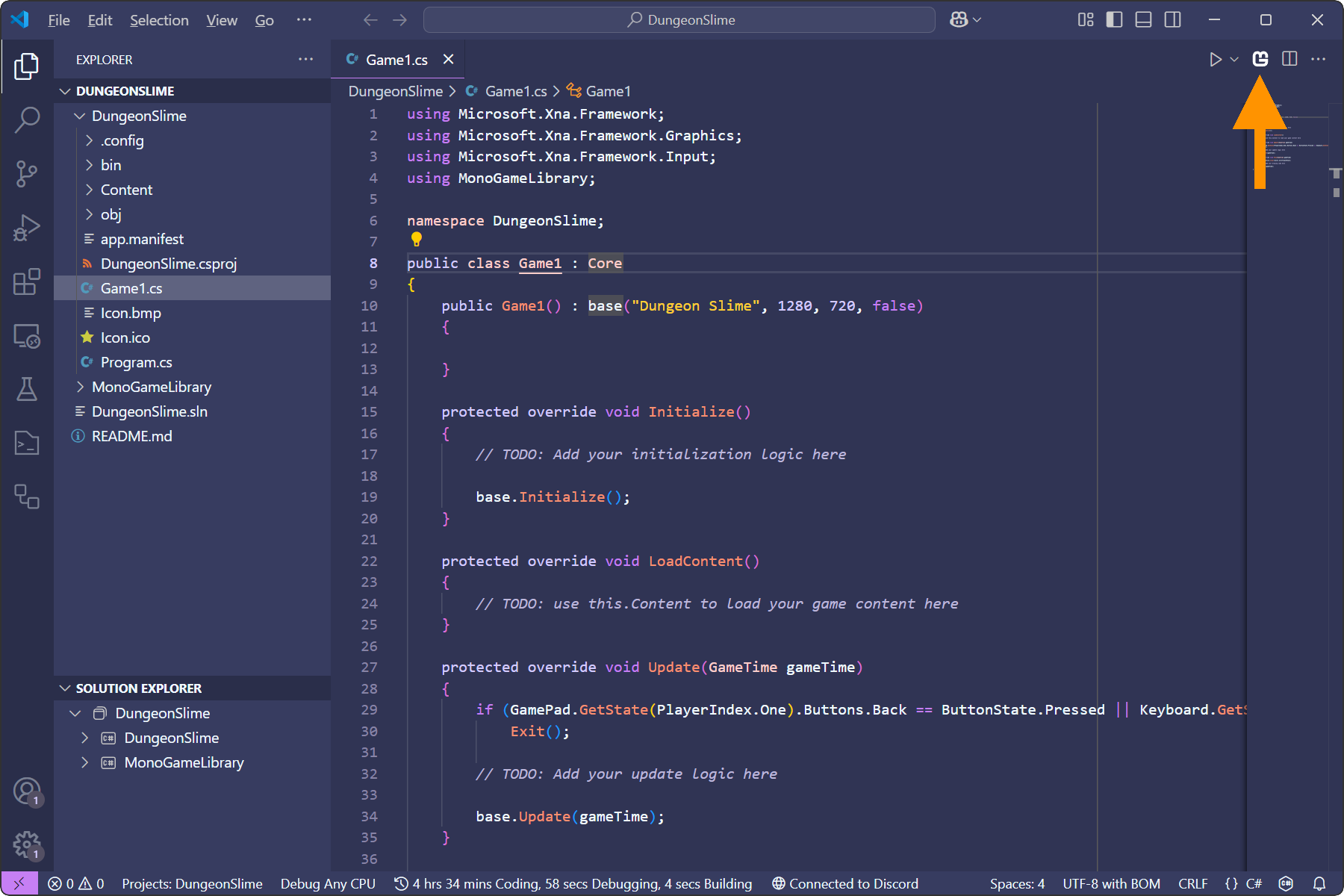1344x896 pixels.
Task: Open the Testing view flask icon
Action: pos(27,390)
